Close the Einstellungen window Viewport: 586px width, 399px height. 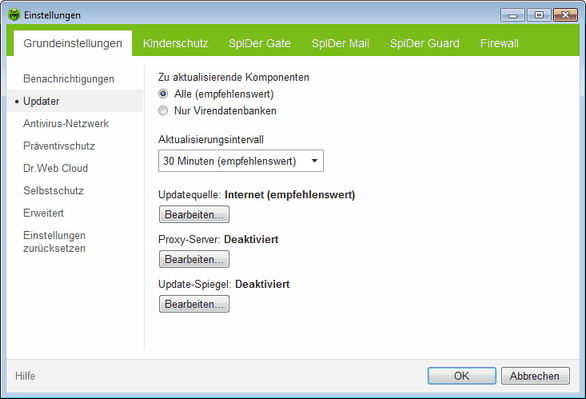point(565,15)
